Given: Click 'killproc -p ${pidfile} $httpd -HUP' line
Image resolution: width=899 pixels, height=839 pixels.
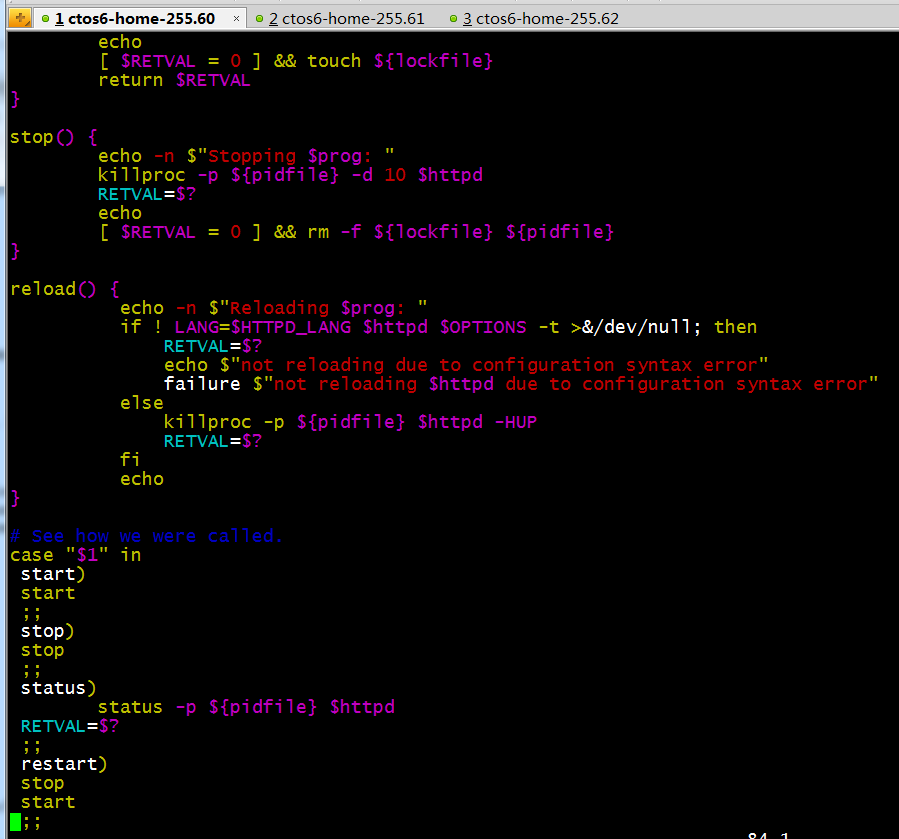Looking at the screenshot, I should pos(351,422).
